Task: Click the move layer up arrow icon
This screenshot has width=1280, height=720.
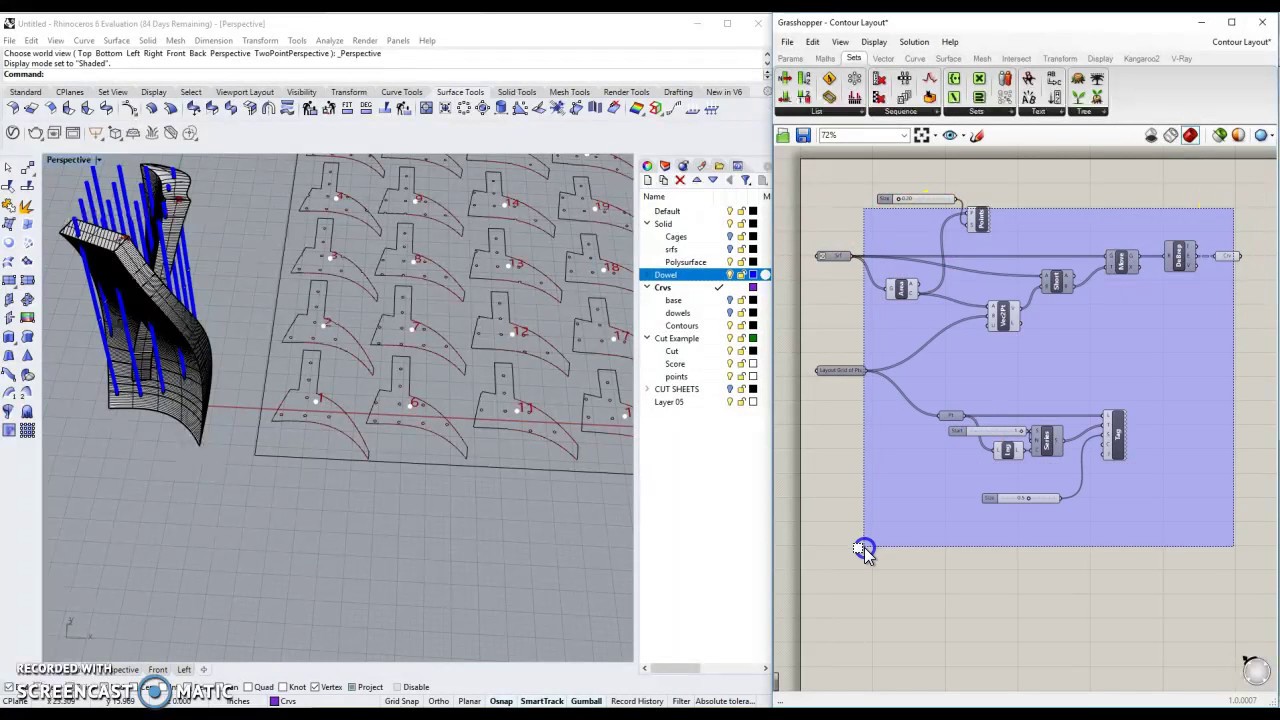Action: tap(697, 180)
